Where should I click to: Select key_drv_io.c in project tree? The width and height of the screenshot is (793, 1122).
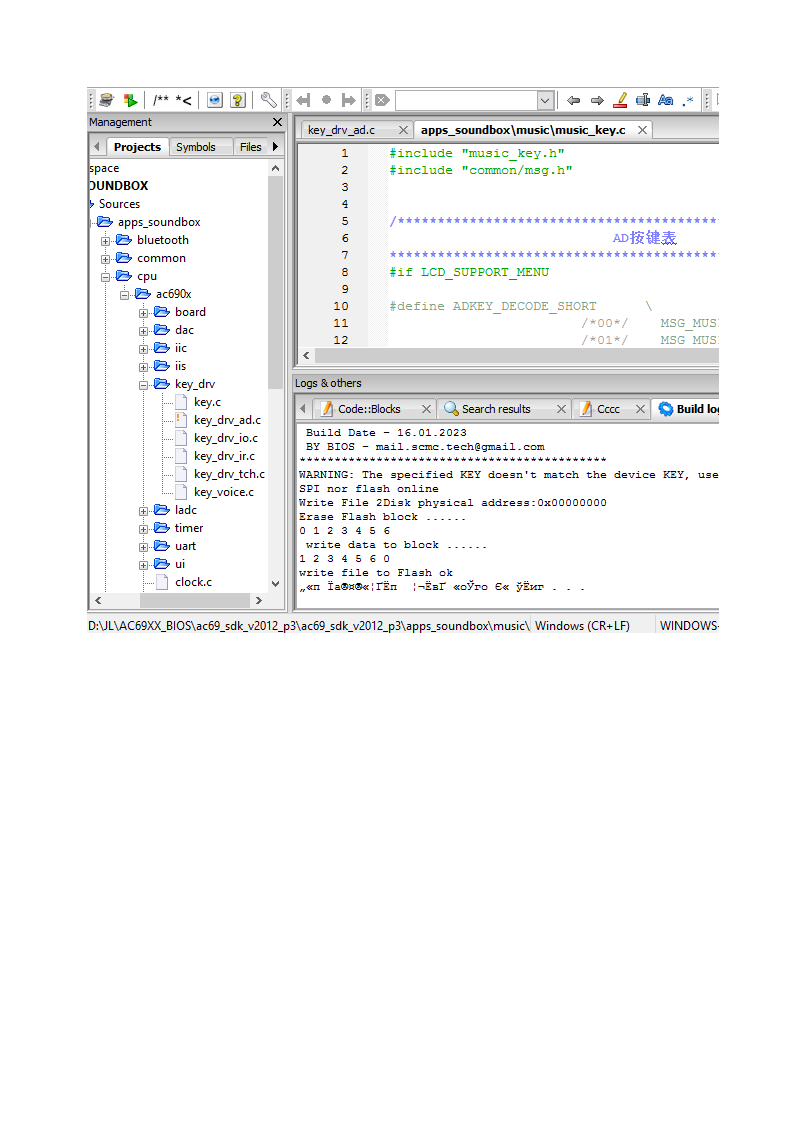point(226,438)
